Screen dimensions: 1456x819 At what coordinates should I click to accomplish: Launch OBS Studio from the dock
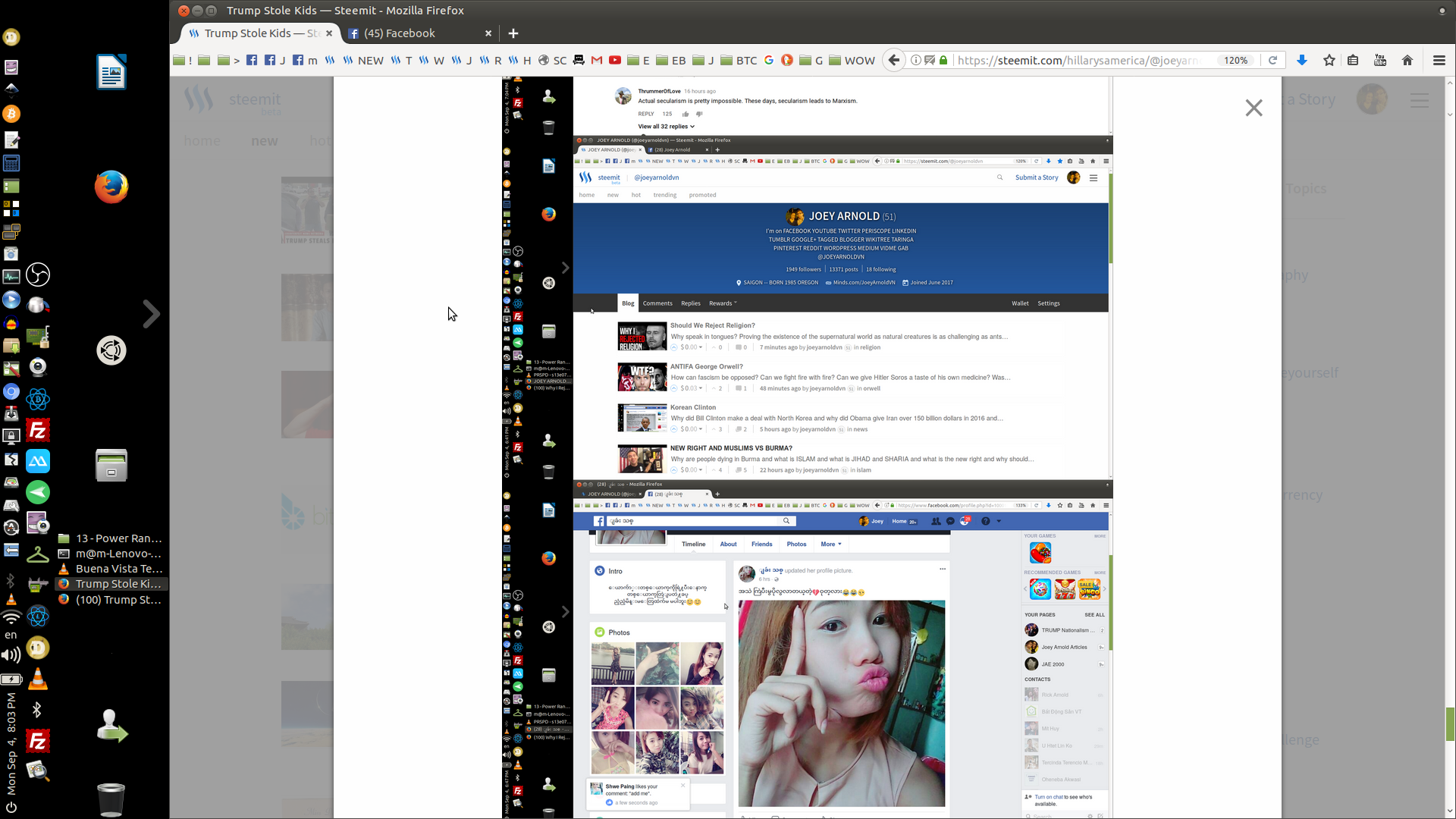click(x=38, y=275)
